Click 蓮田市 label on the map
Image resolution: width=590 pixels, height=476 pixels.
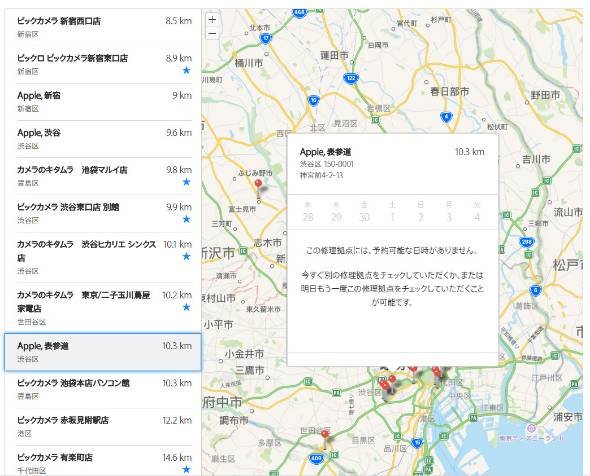point(334,55)
